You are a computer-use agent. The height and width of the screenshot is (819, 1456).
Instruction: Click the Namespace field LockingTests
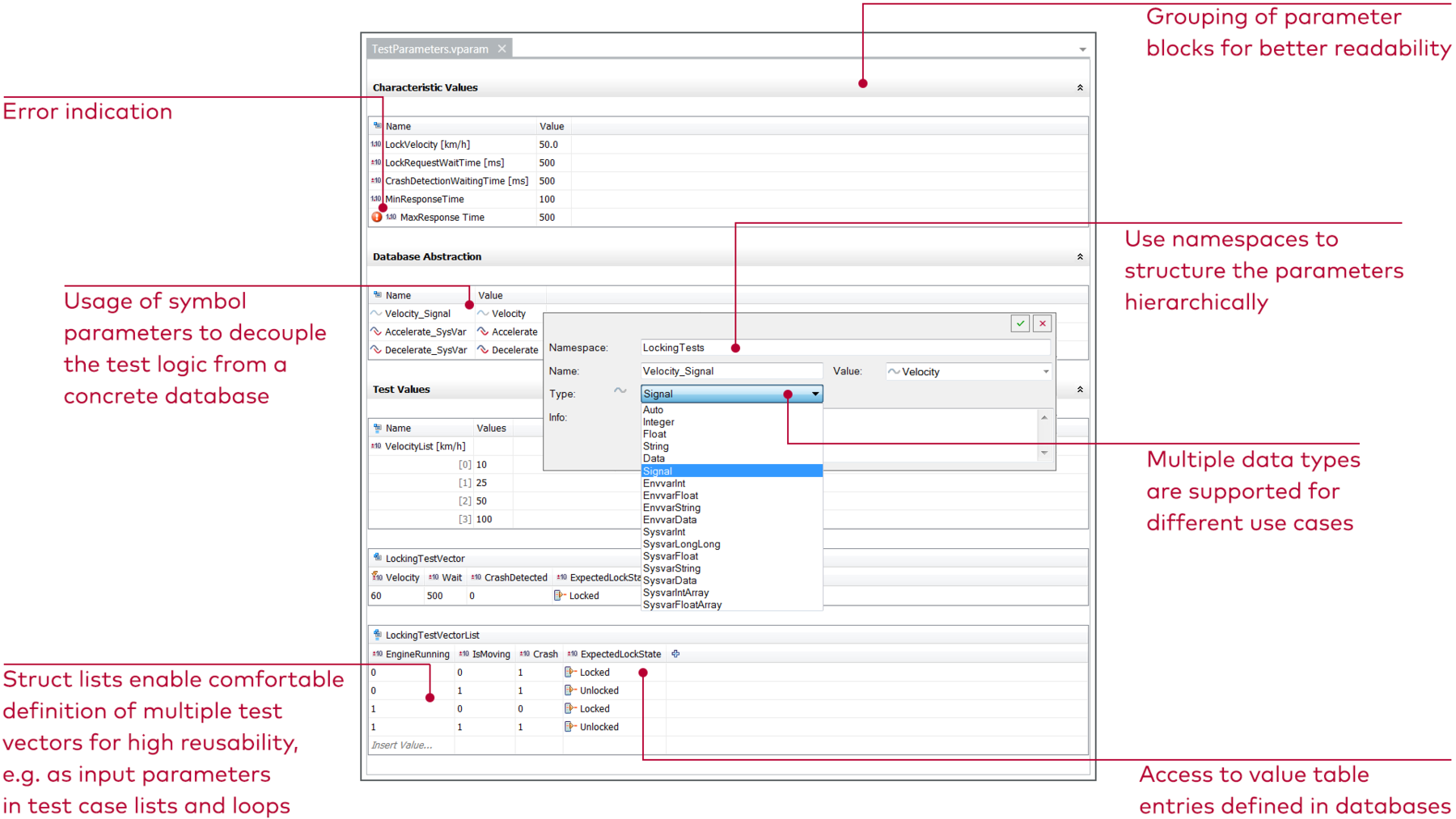[845, 348]
